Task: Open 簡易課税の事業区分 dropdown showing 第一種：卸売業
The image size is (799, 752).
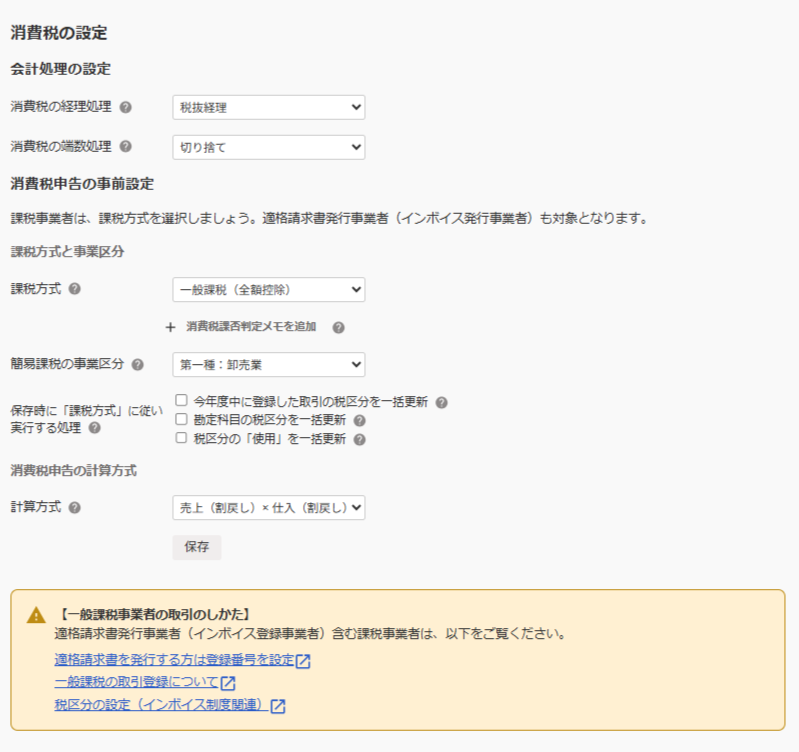Action: [268, 365]
